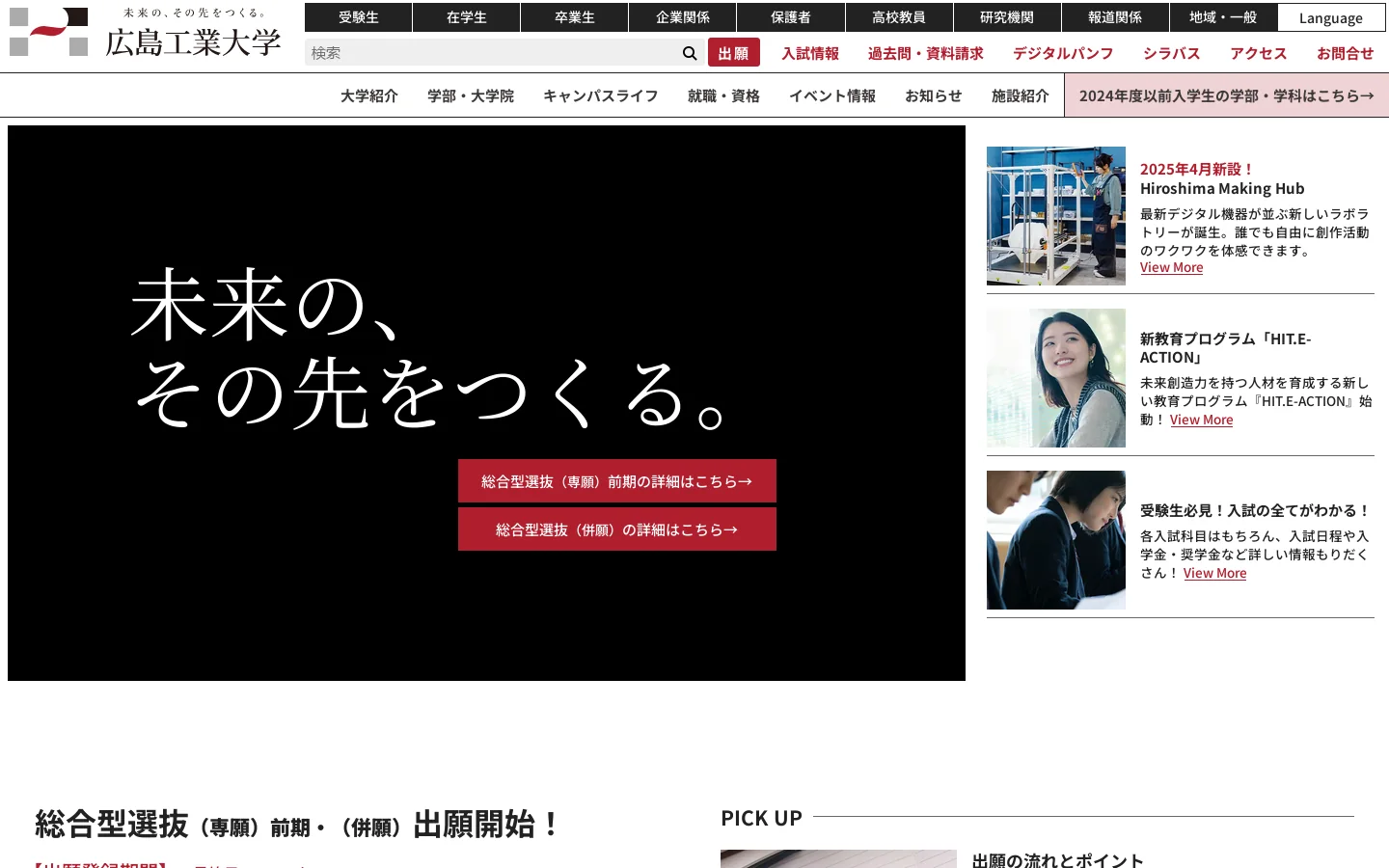
Task: Click the search magnifier icon
Action: tap(689, 53)
